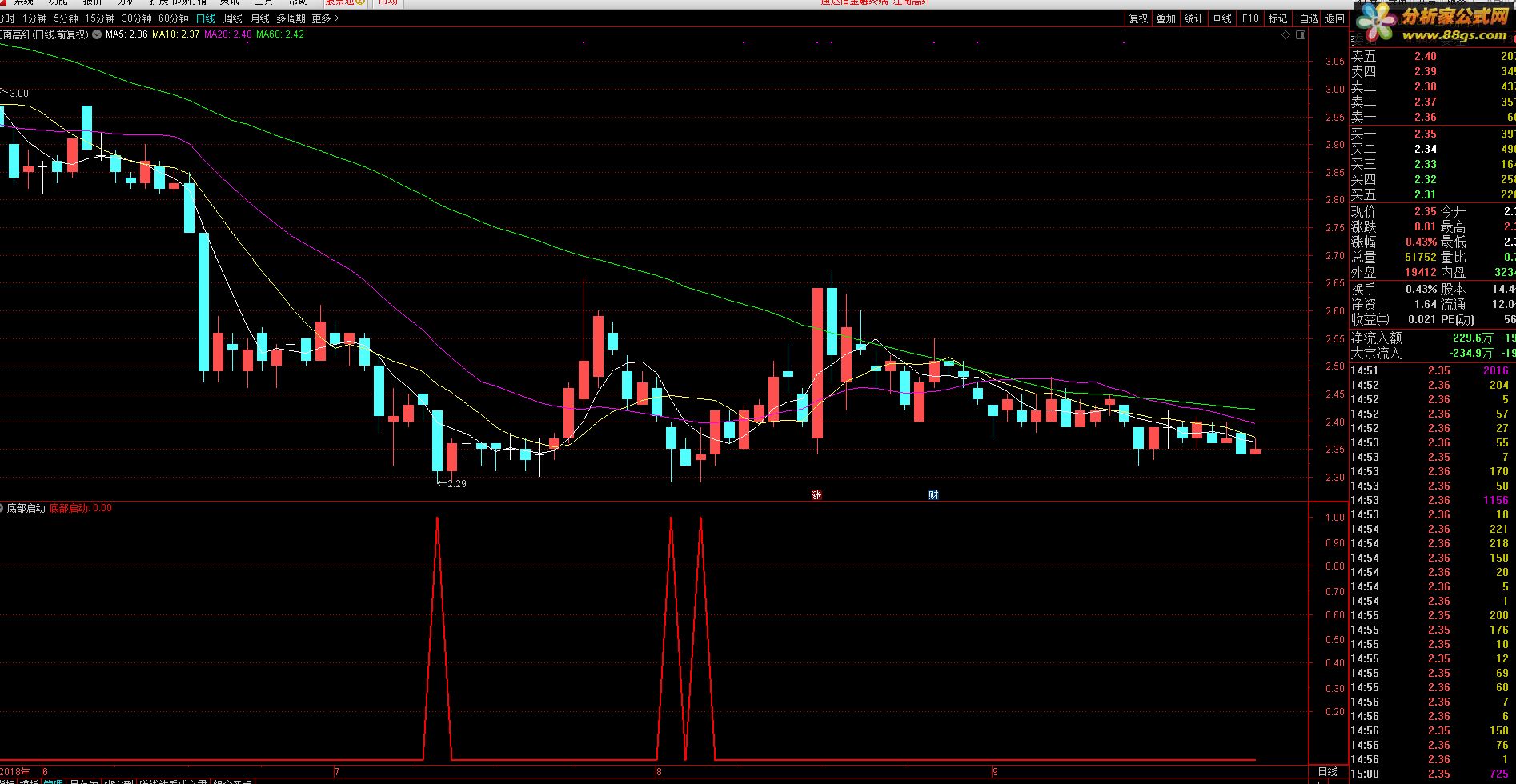
Task: Click the diamond icon at chart top-right
Action: [1286, 35]
